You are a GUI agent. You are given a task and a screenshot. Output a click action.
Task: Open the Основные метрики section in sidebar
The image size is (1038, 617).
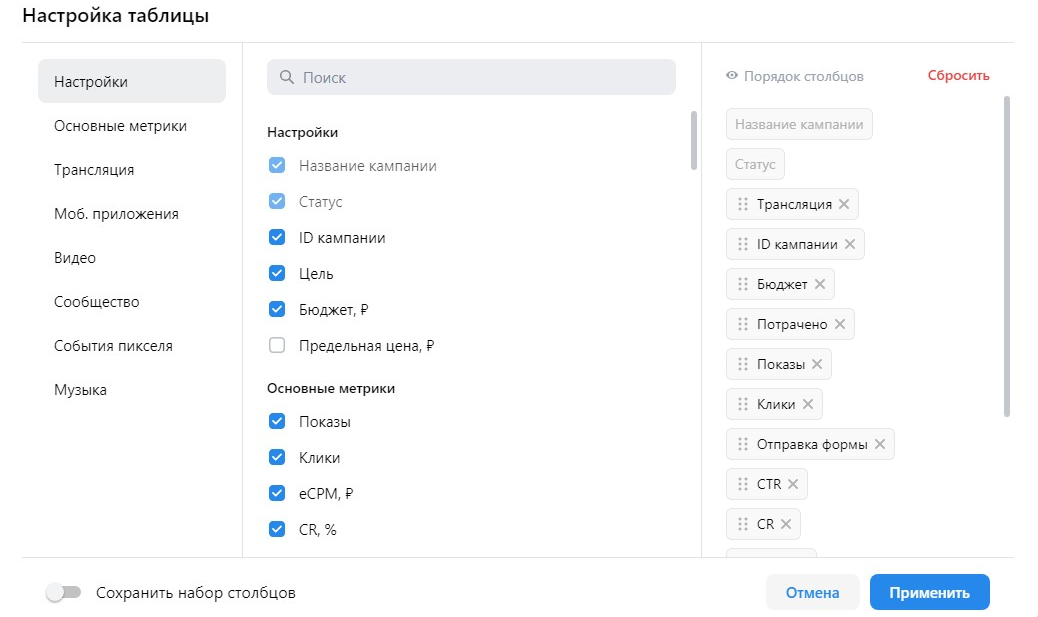pos(120,126)
